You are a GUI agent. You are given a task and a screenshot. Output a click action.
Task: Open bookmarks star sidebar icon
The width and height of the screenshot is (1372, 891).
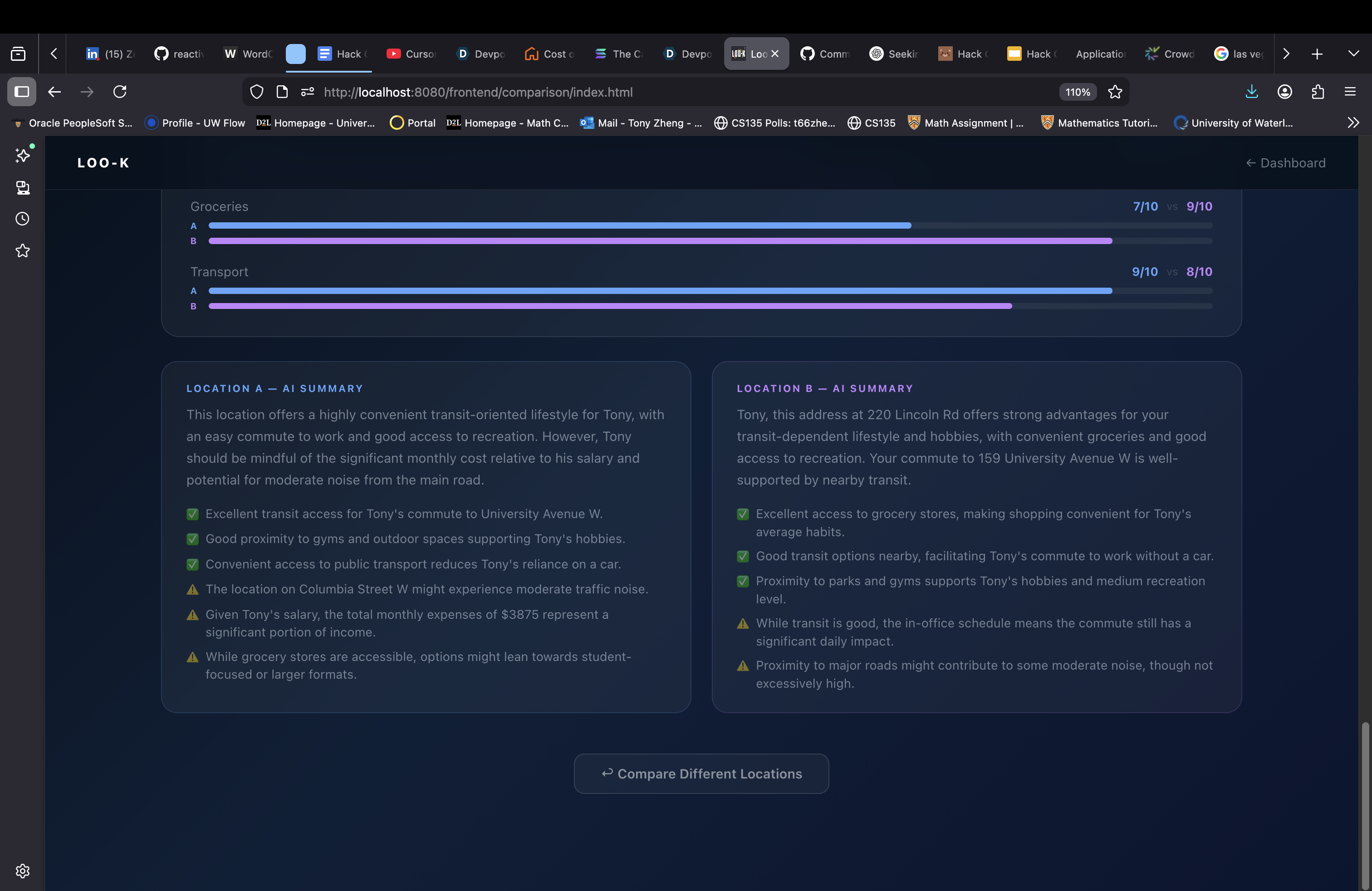(x=23, y=251)
